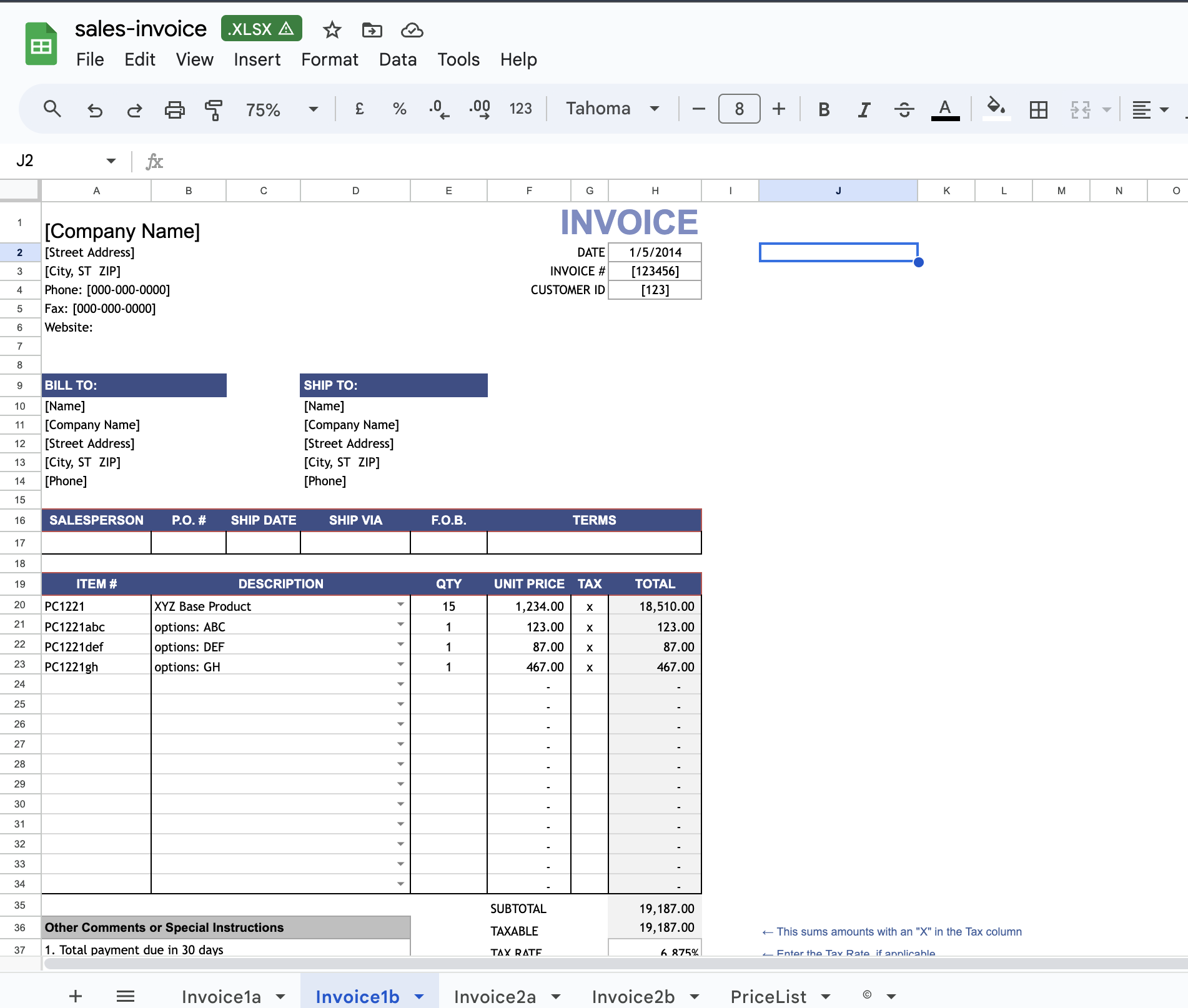Switch to the Invoice2b sheet
Image resolution: width=1188 pixels, height=1008 pixels.
[633, 997]
